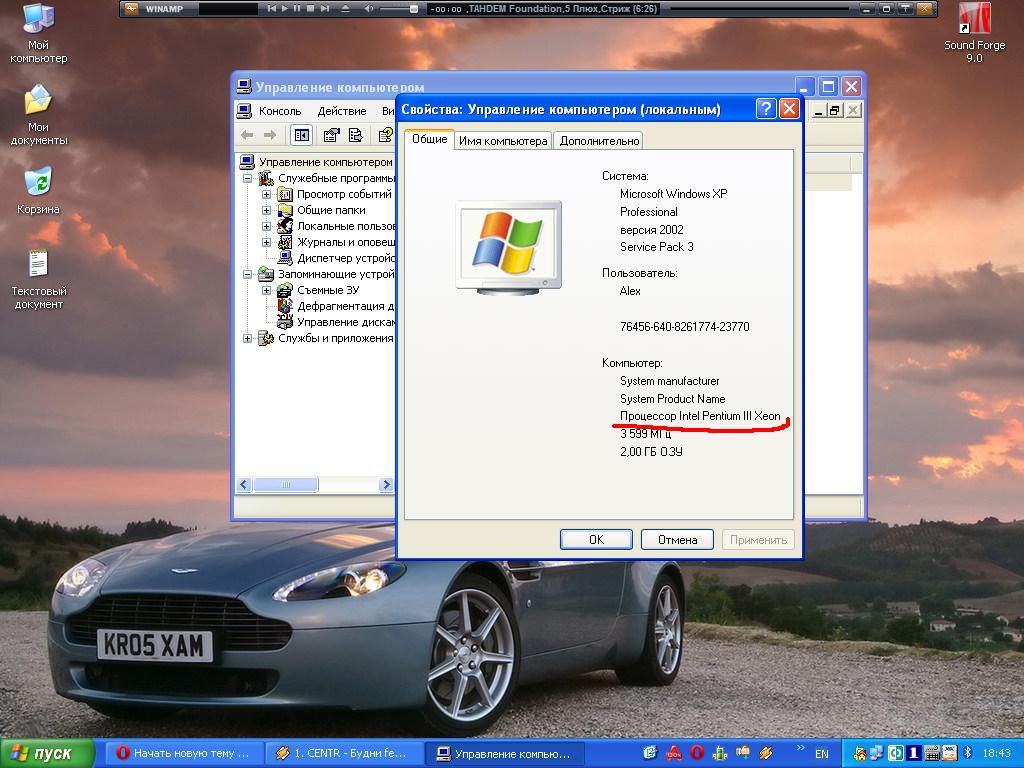The image size is (1024, 768).
Task: Click the Отмена button
Action: (677, 540)
